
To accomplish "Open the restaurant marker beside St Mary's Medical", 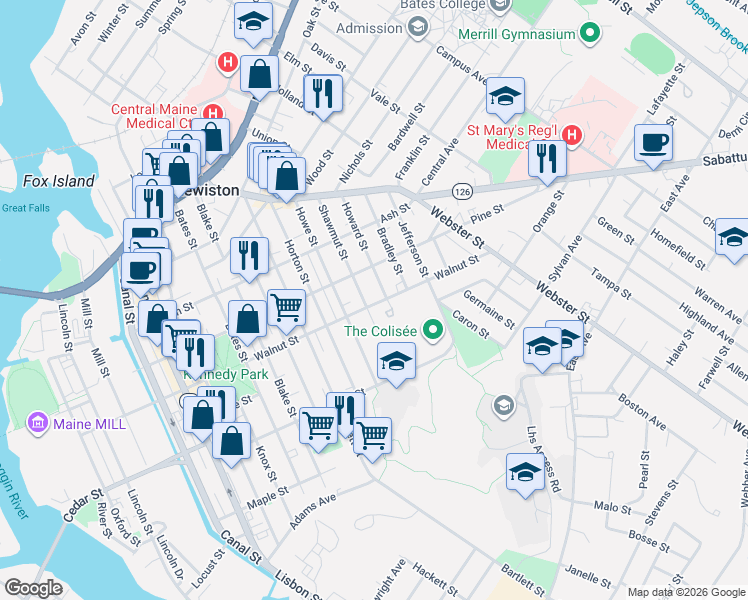I will point(547,162).
